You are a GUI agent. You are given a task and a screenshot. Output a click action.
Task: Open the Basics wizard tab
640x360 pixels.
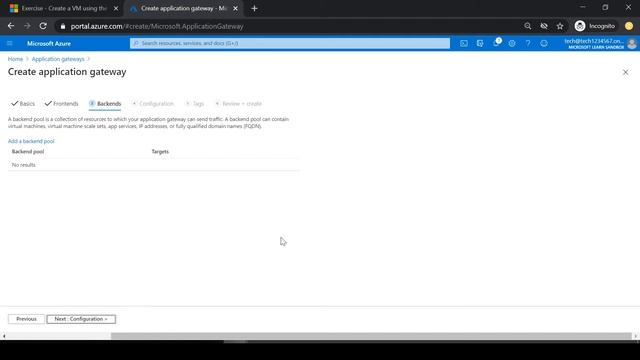pyautogui.click(x=23, y=104)
